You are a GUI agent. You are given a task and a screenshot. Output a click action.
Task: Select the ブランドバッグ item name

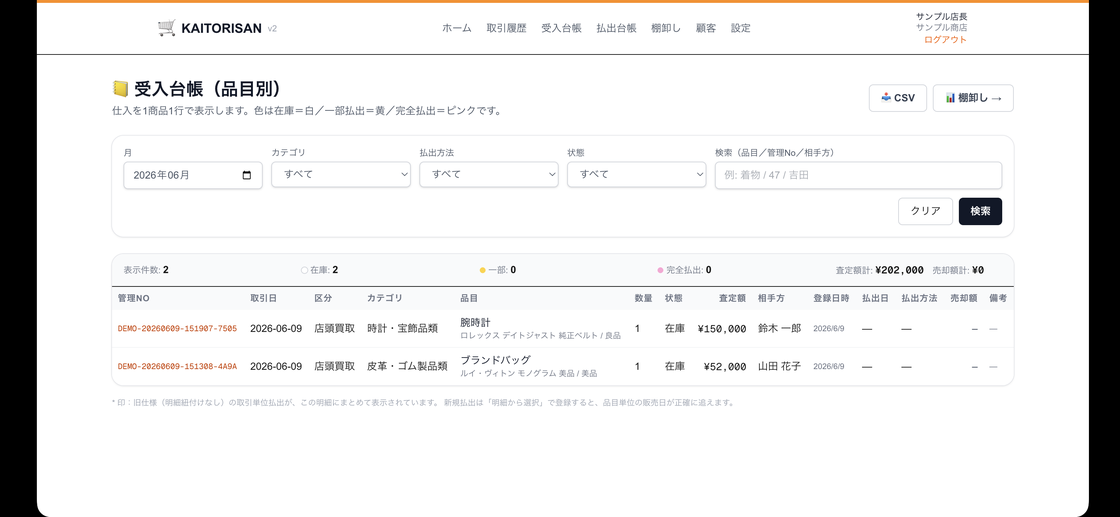495,360
